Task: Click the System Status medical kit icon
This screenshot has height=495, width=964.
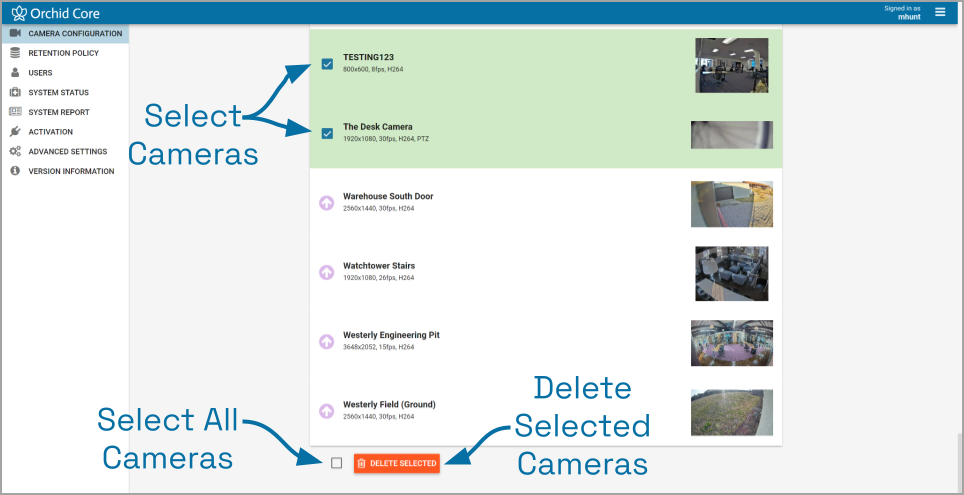Action: coord(15,92)
